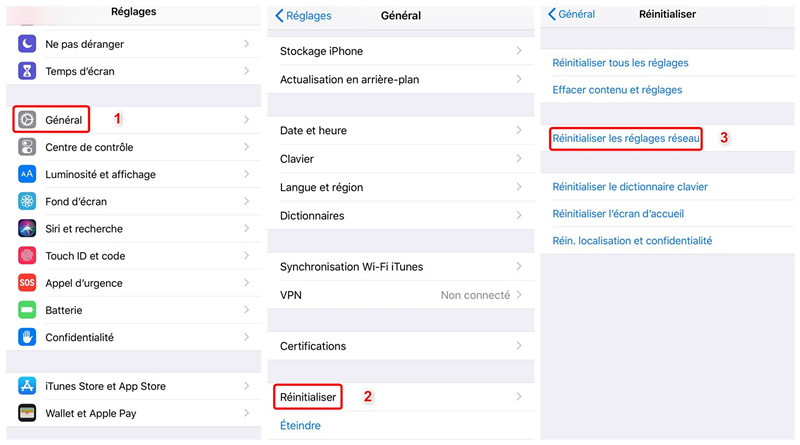Open the Réinitialiser menu item
This screenshot has height=445, width=800.
click(308, 397)
